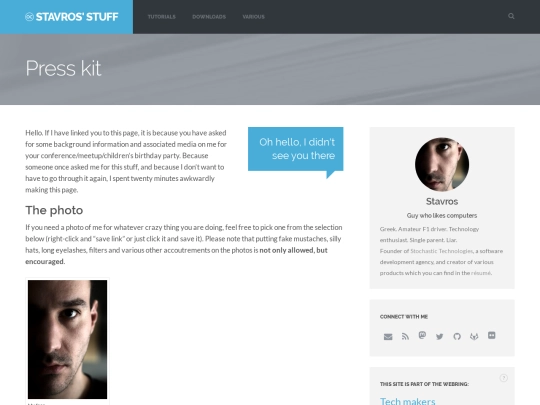This screenshot has height=405, width=540.
Task: Open the Various menu
Action: 253,17
